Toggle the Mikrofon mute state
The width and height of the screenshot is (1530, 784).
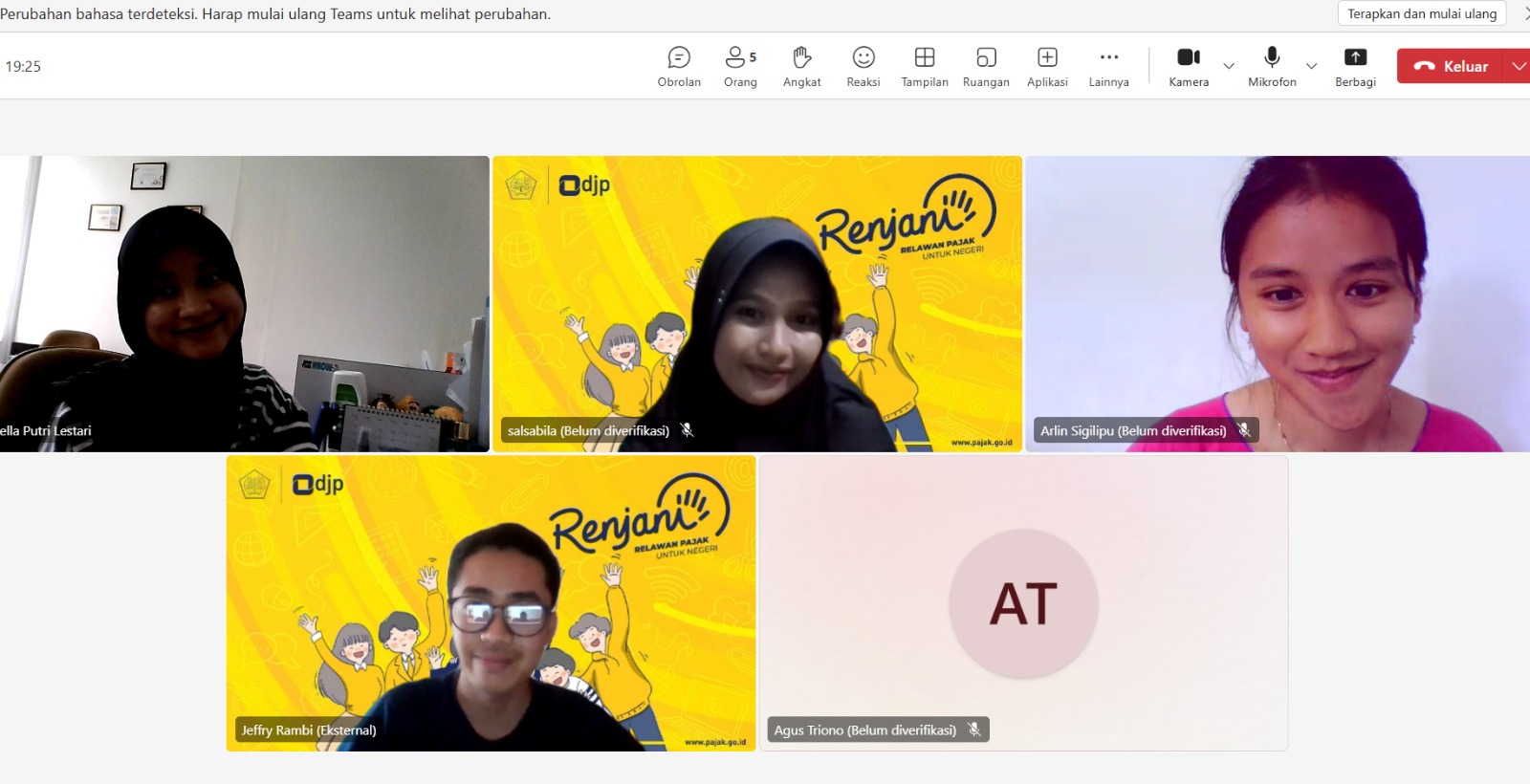coord(1272,66)
